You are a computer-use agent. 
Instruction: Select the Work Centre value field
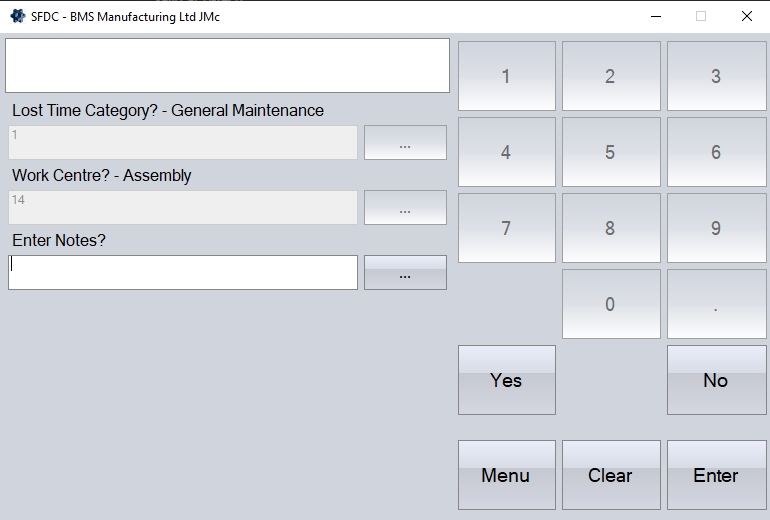click(x=183, y=208)
